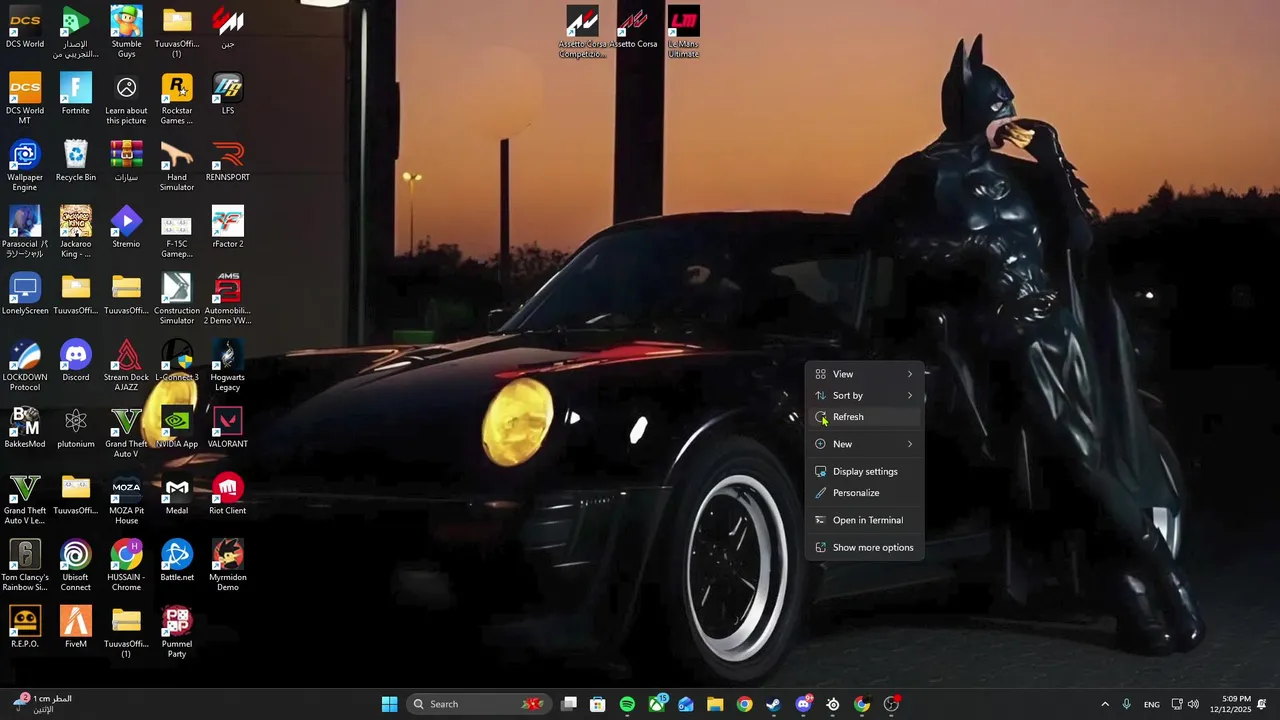
Task: Select the Battle.net desktop icon
Action: tap(177, 560)
